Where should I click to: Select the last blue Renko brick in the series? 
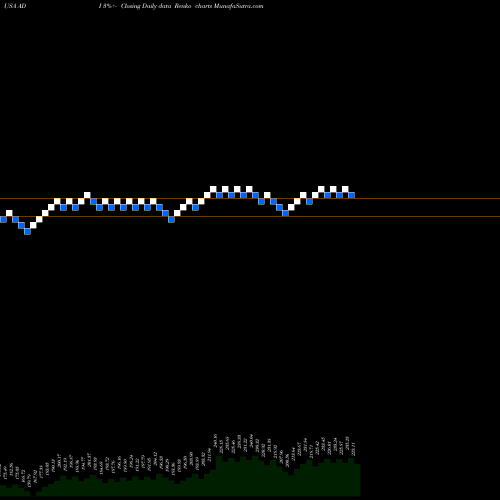coord(351,195)
